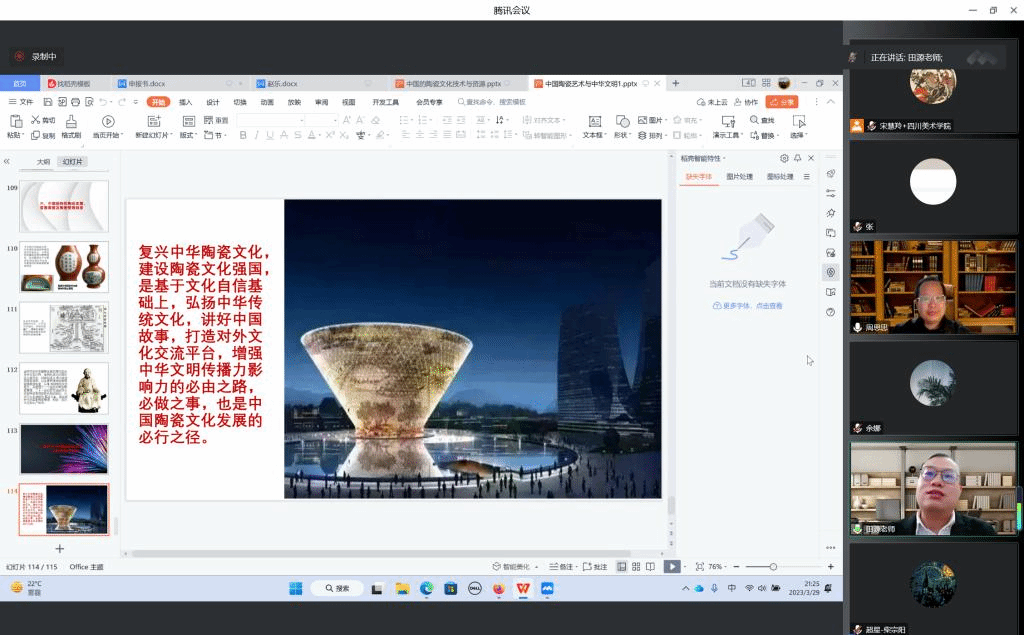Open the font size combo box
This screenshot has width=1024, height=635.
point(321,120)
